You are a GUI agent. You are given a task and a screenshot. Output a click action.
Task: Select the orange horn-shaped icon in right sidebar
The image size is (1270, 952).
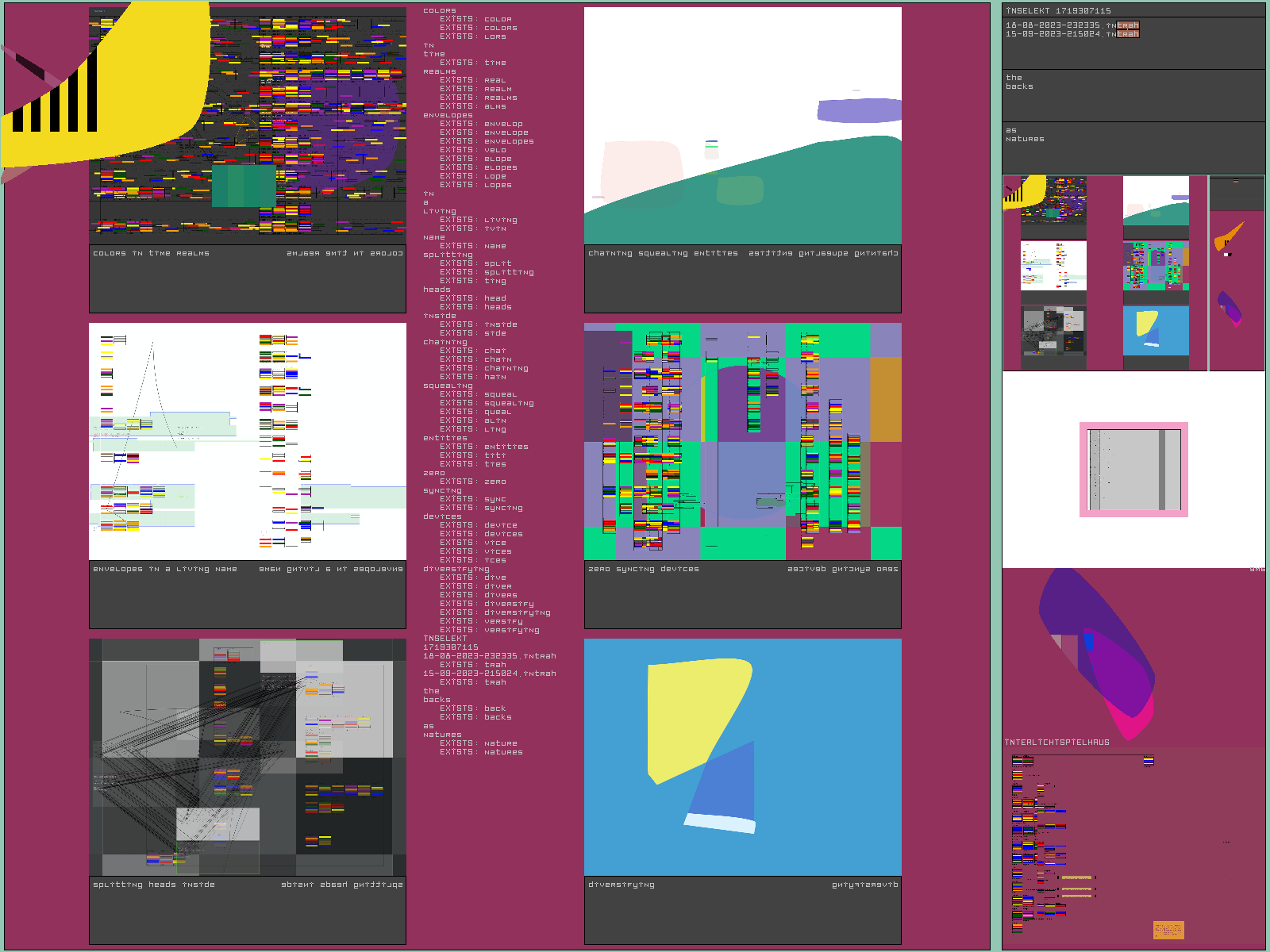coord(1228,236)
